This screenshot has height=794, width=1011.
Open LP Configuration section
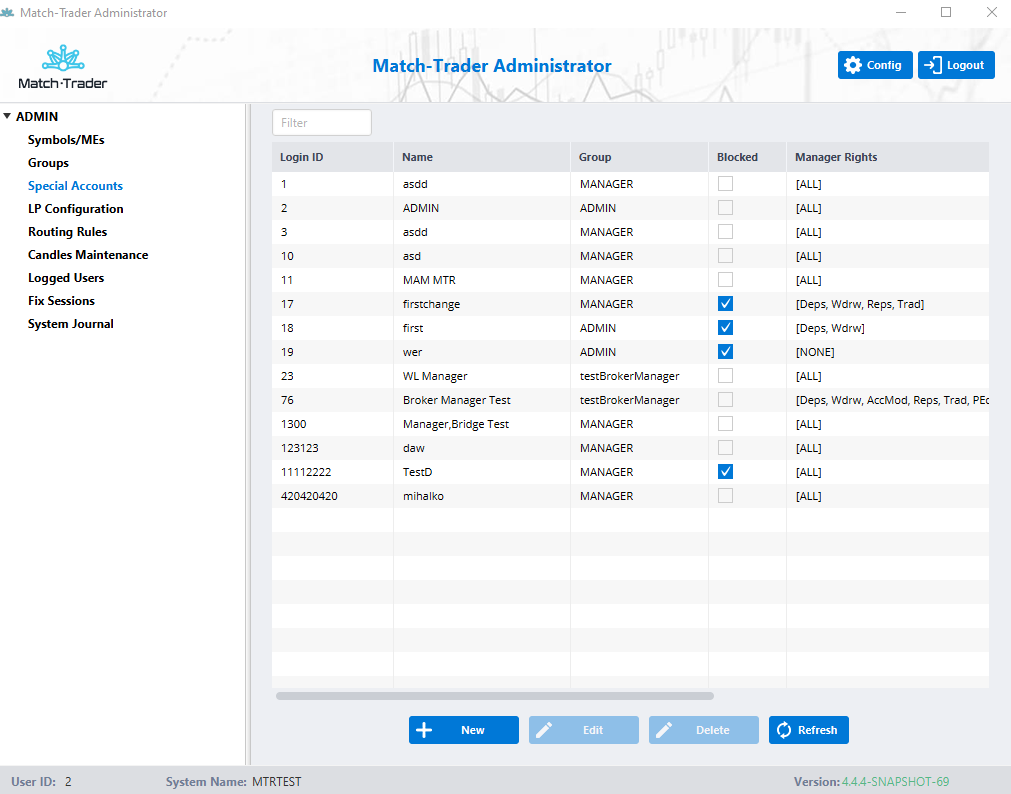(x=75, y=209)
